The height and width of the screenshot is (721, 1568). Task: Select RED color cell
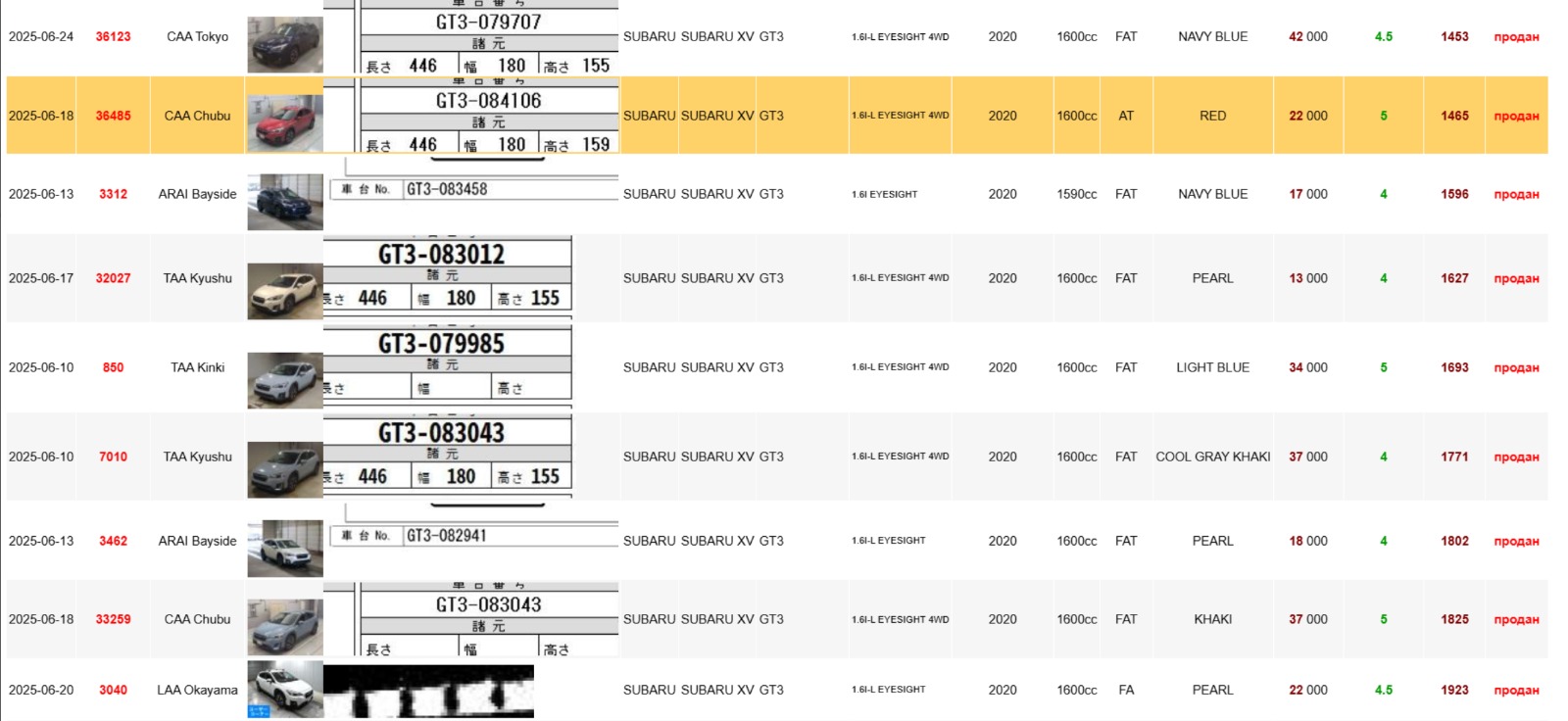point(1213,116)
